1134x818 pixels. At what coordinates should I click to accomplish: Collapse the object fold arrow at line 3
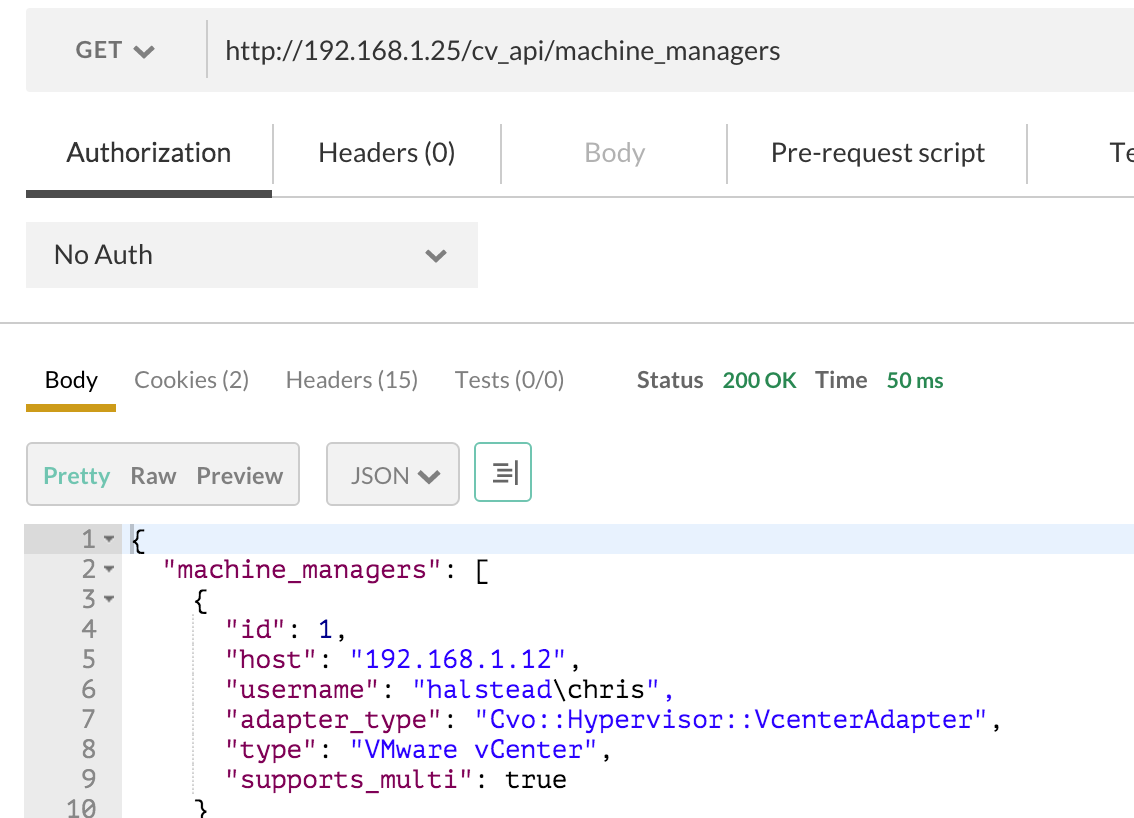coord(109,600)
